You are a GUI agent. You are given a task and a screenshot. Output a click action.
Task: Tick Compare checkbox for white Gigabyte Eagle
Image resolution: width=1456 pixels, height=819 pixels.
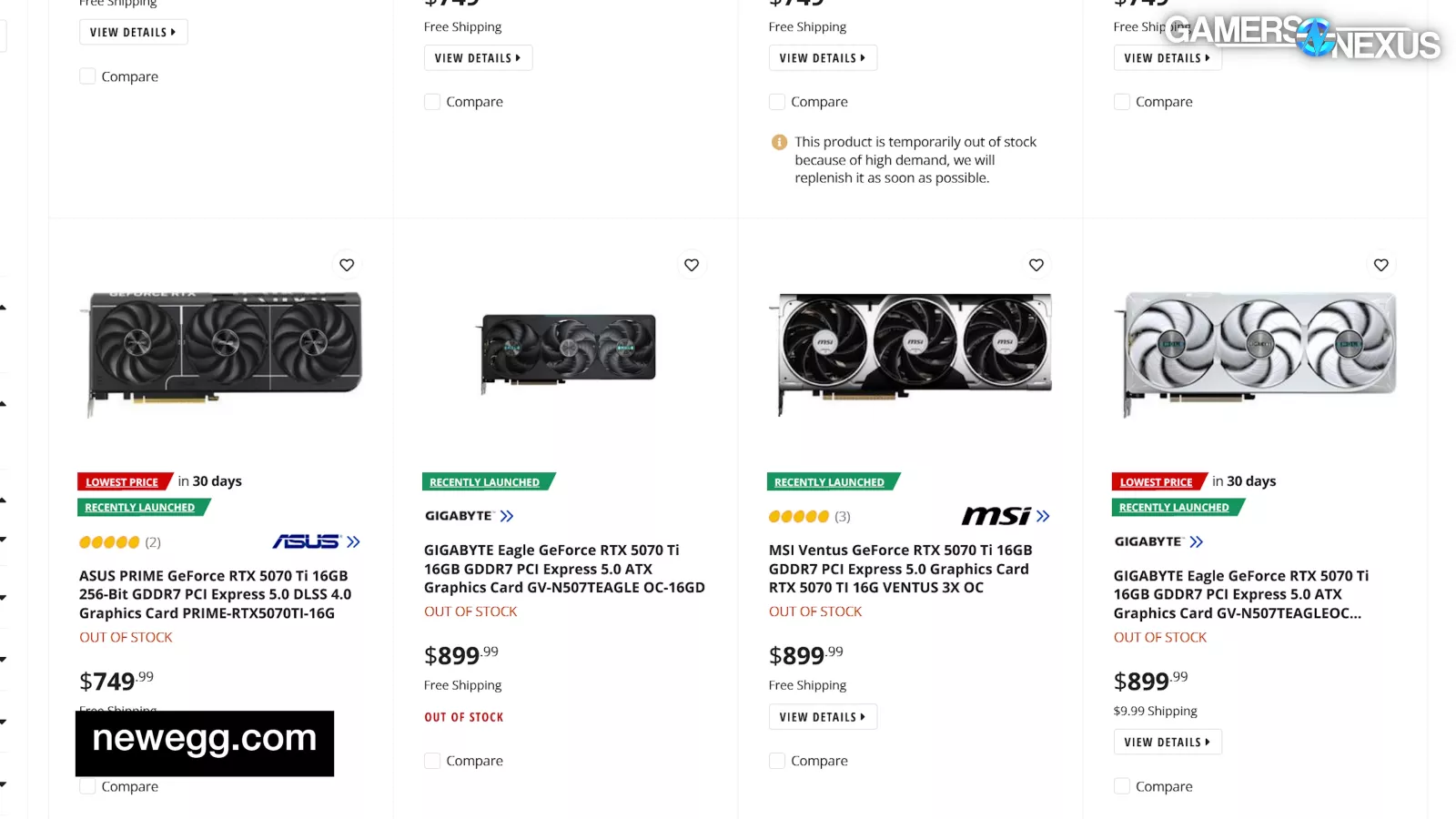click(x=1122, y=786)
